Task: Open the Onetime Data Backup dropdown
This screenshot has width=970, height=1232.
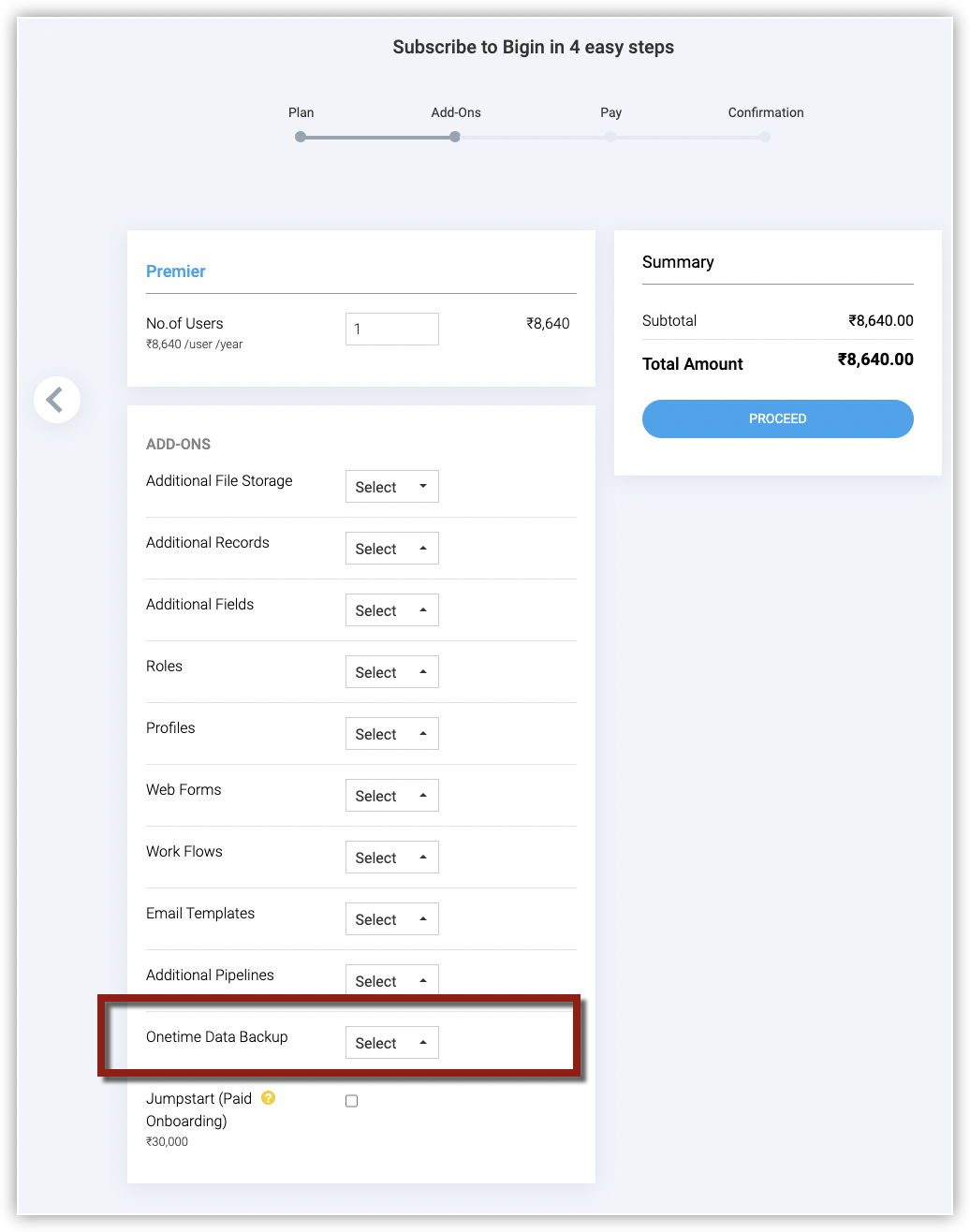Action: pos(391,1043)
